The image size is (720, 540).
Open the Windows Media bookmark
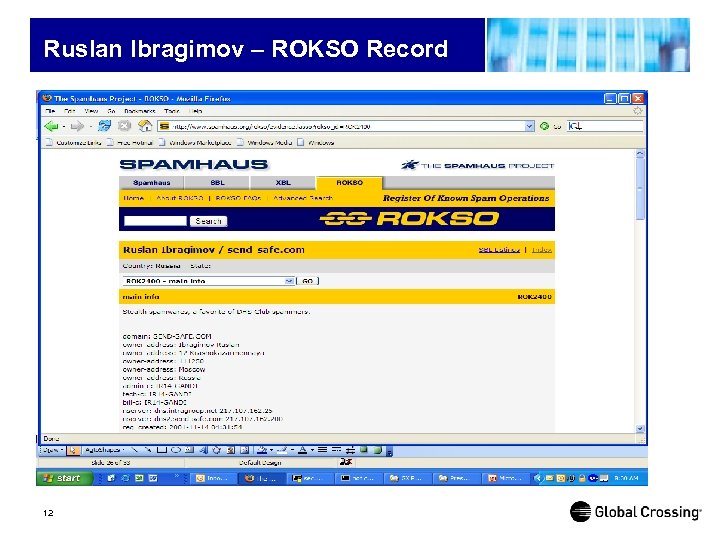pyautogui.click(x=265, y=143)
